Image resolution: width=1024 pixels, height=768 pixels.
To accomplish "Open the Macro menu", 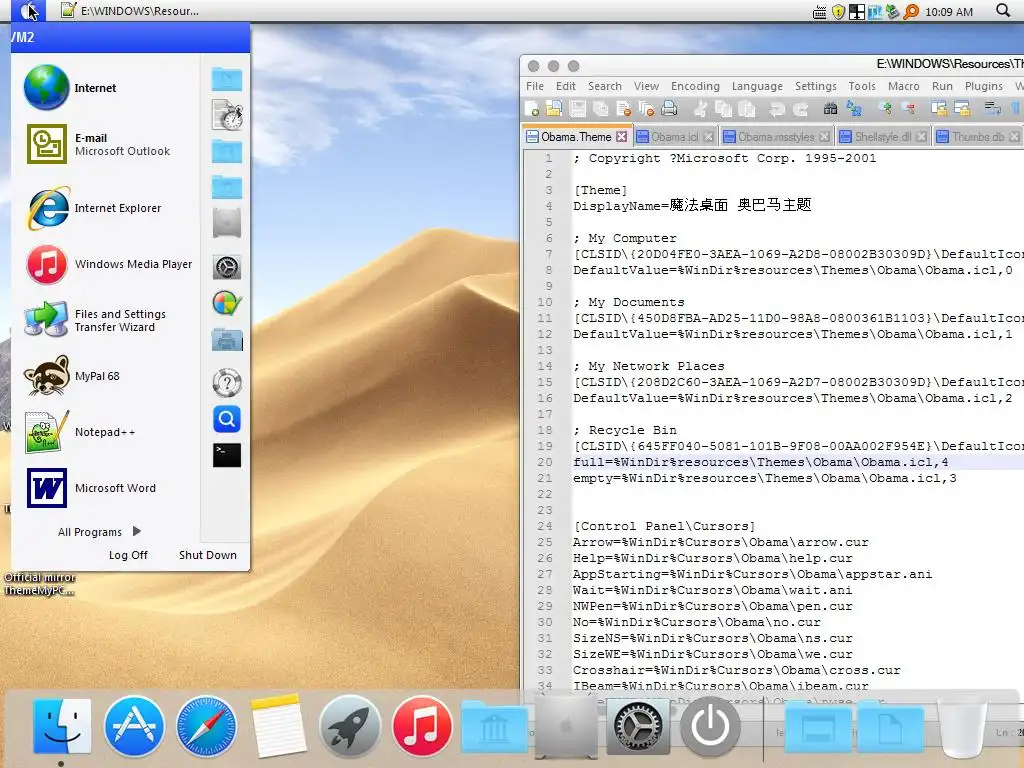I will point(903,86).
